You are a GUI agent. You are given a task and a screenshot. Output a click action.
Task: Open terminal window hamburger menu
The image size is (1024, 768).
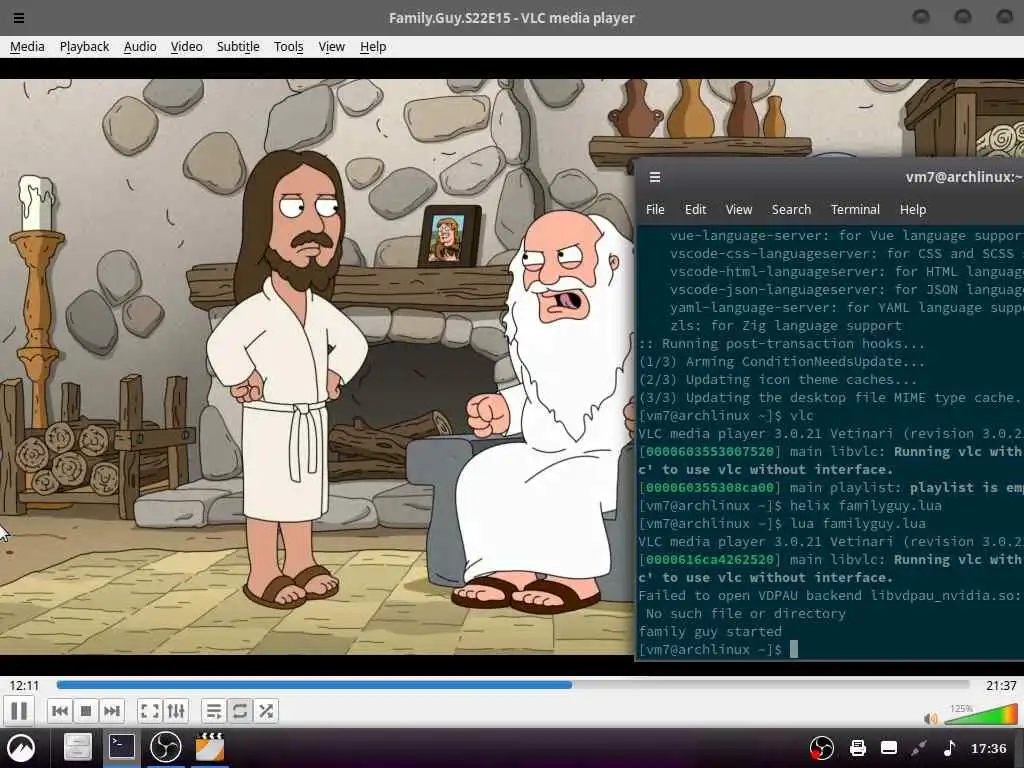(655, 177)
